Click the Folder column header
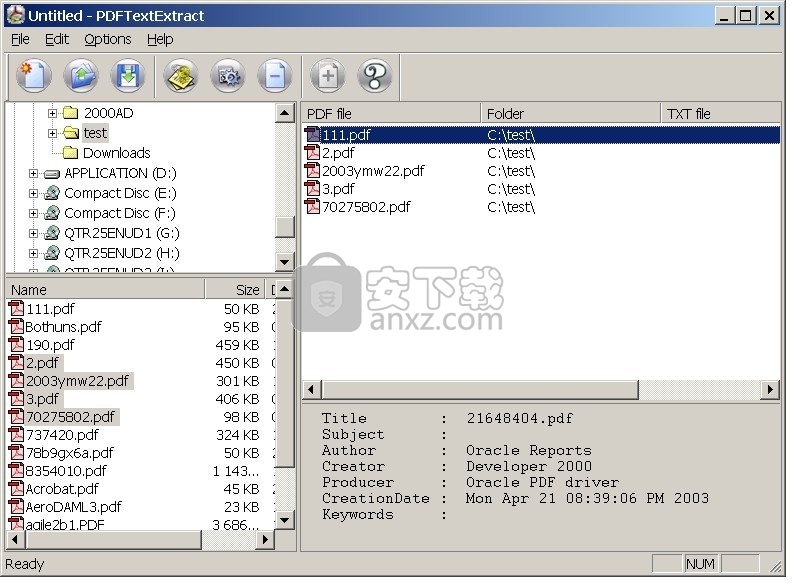 point(571,114)
